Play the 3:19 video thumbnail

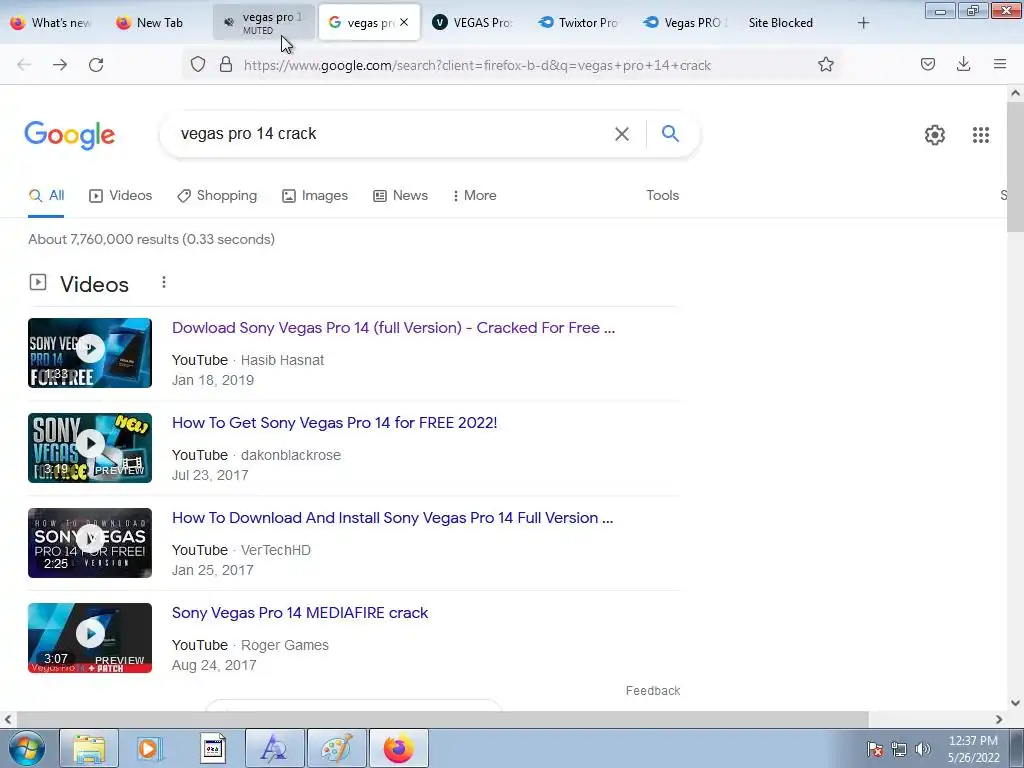(90, 448)
